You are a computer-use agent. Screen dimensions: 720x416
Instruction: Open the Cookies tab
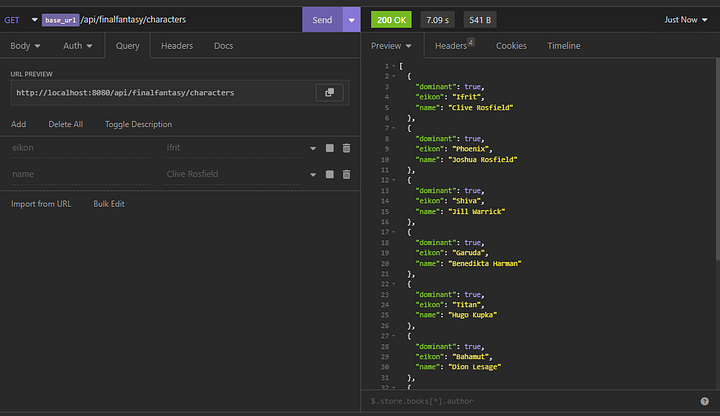click(511, 46)
